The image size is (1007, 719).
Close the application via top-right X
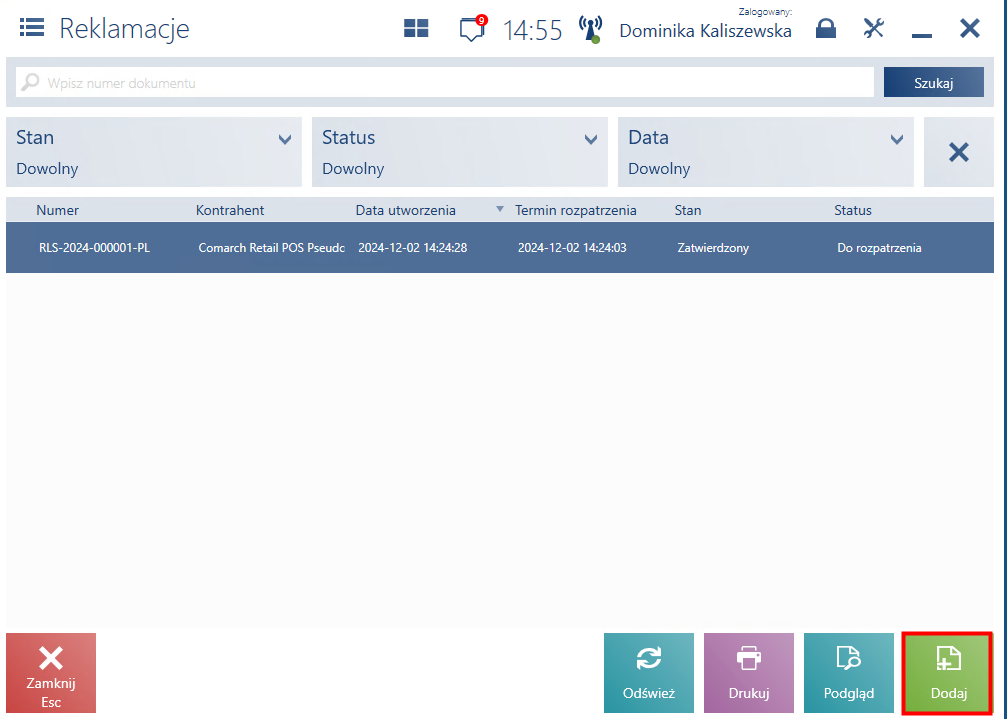coord(970,28)
